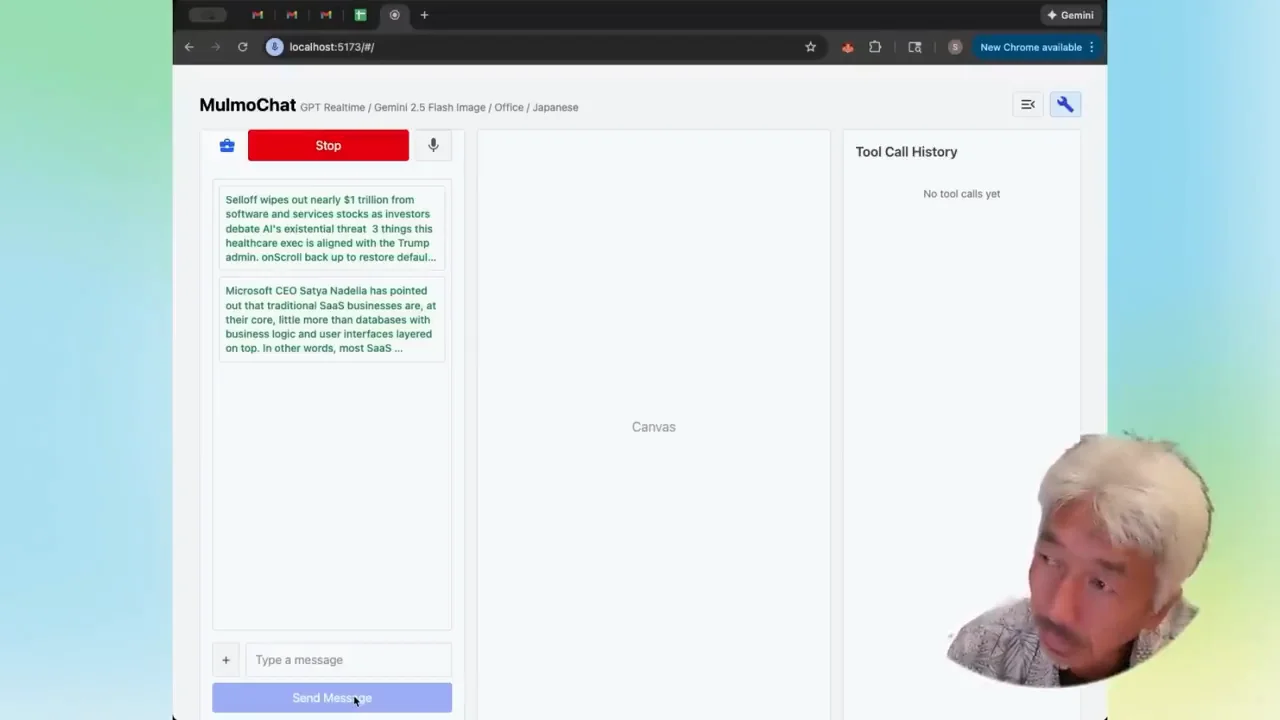
Task: Open a new browser tab
Action: click(424, 15)
